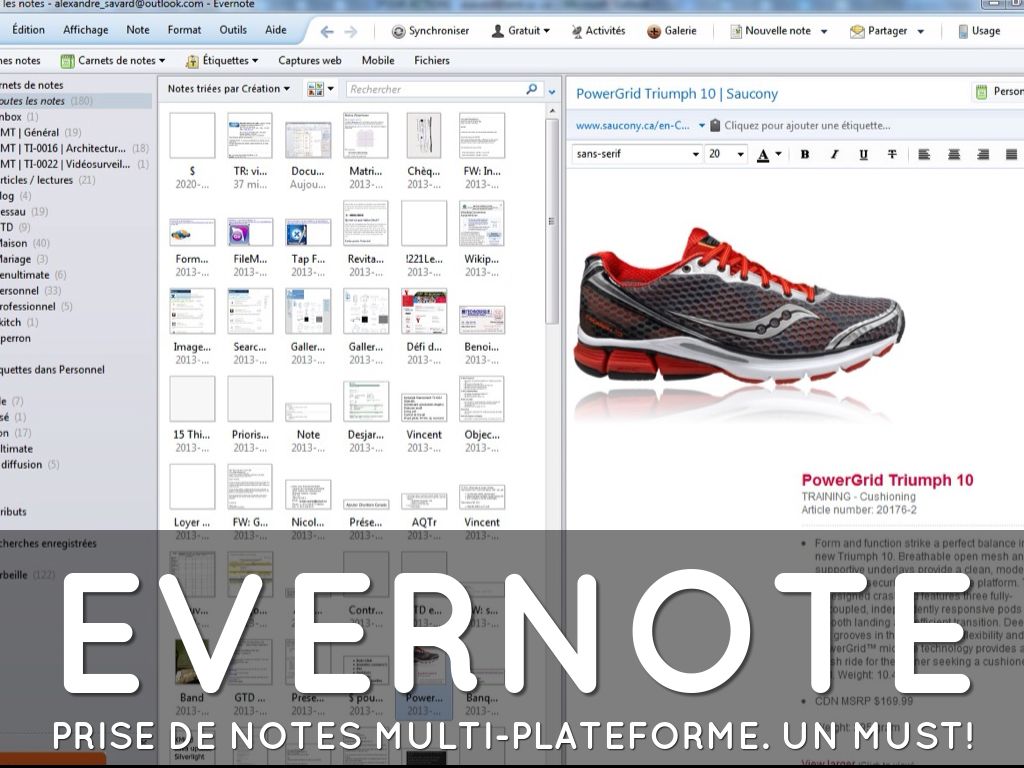Align text to center
Image resolution: width=1024 pixels, height=768 pixels.
click(x=954, y=154)
